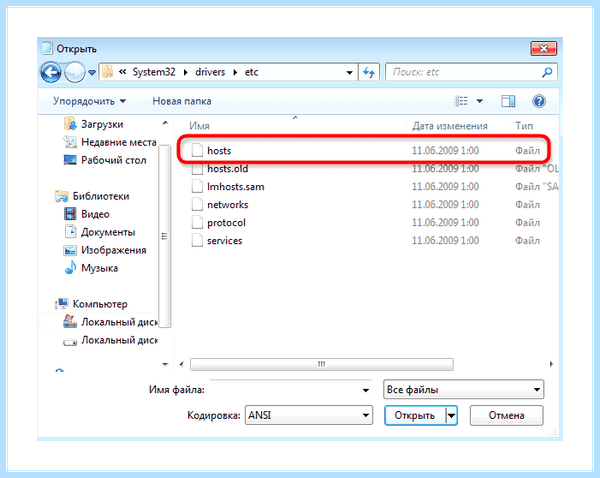Open the Музыка library
600x478 pixels.
99,268
